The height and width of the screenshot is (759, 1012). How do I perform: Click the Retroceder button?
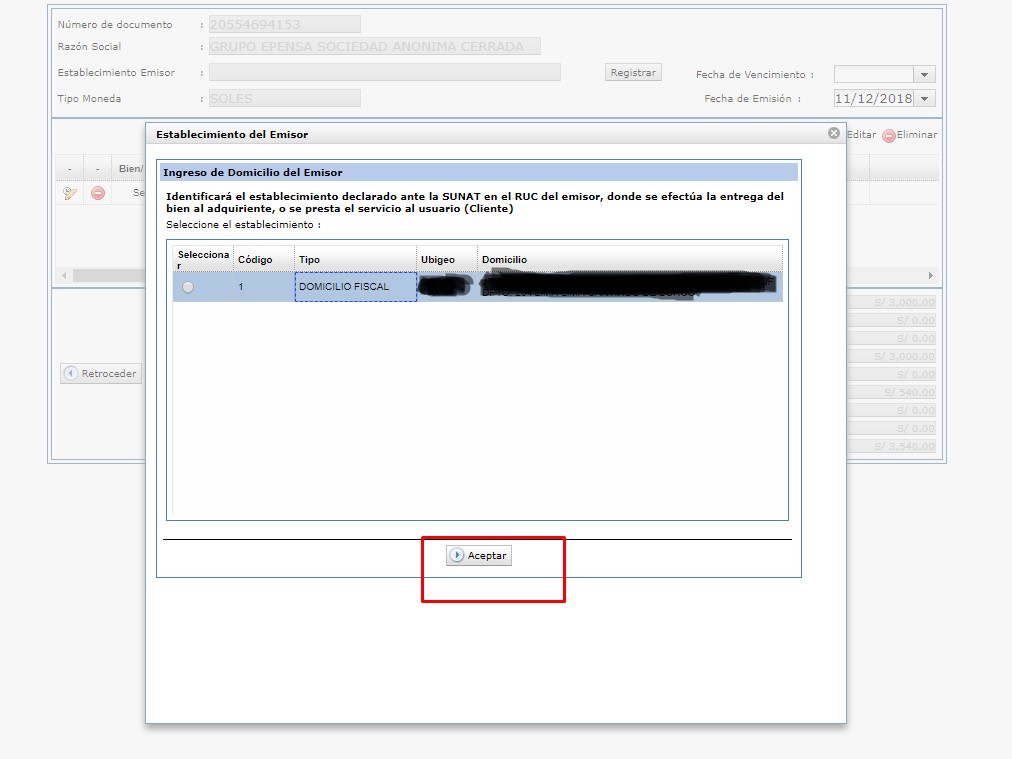tap(101, 374)
